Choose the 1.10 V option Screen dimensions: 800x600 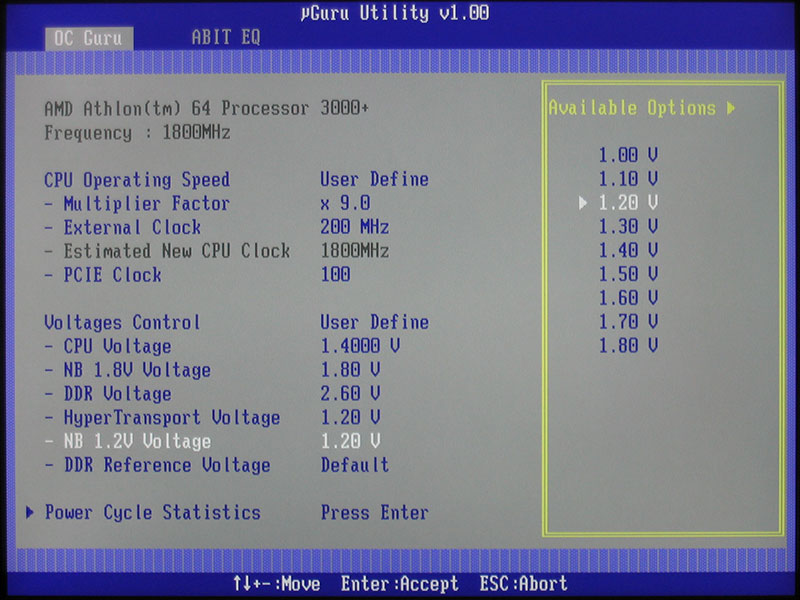[x=628, y=179]
